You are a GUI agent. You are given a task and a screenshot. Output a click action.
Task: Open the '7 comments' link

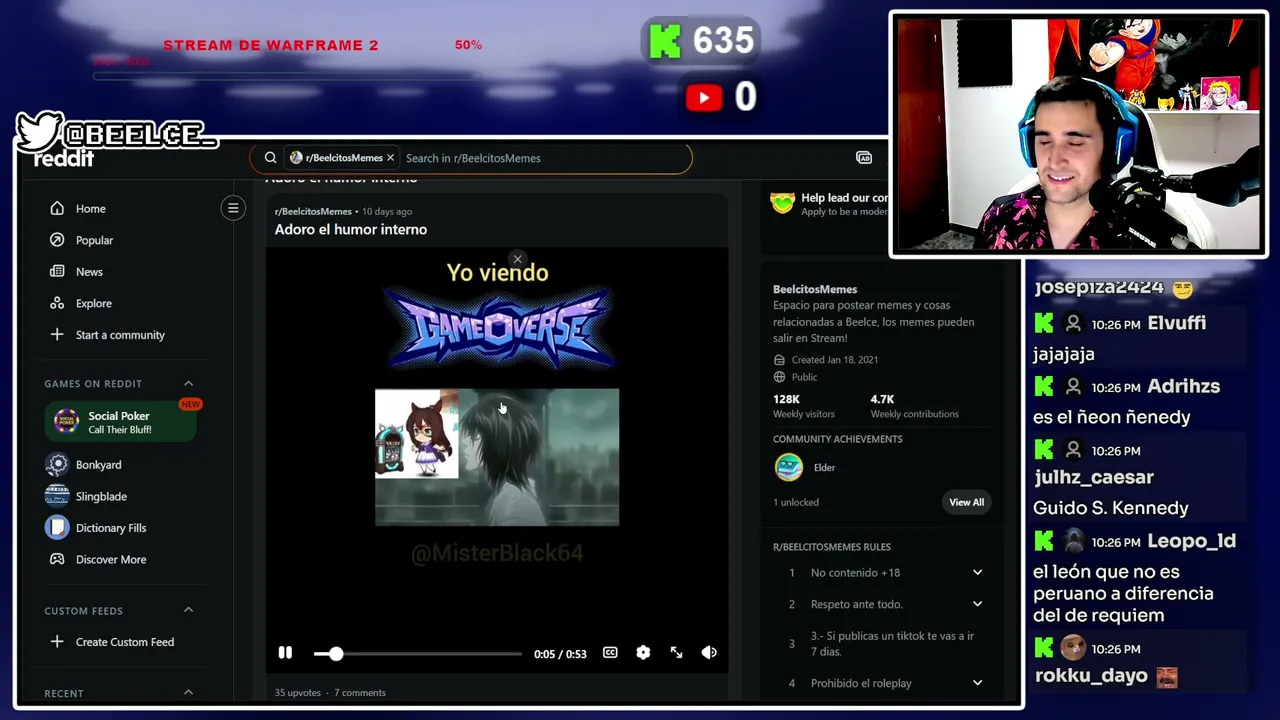[360, 693]
